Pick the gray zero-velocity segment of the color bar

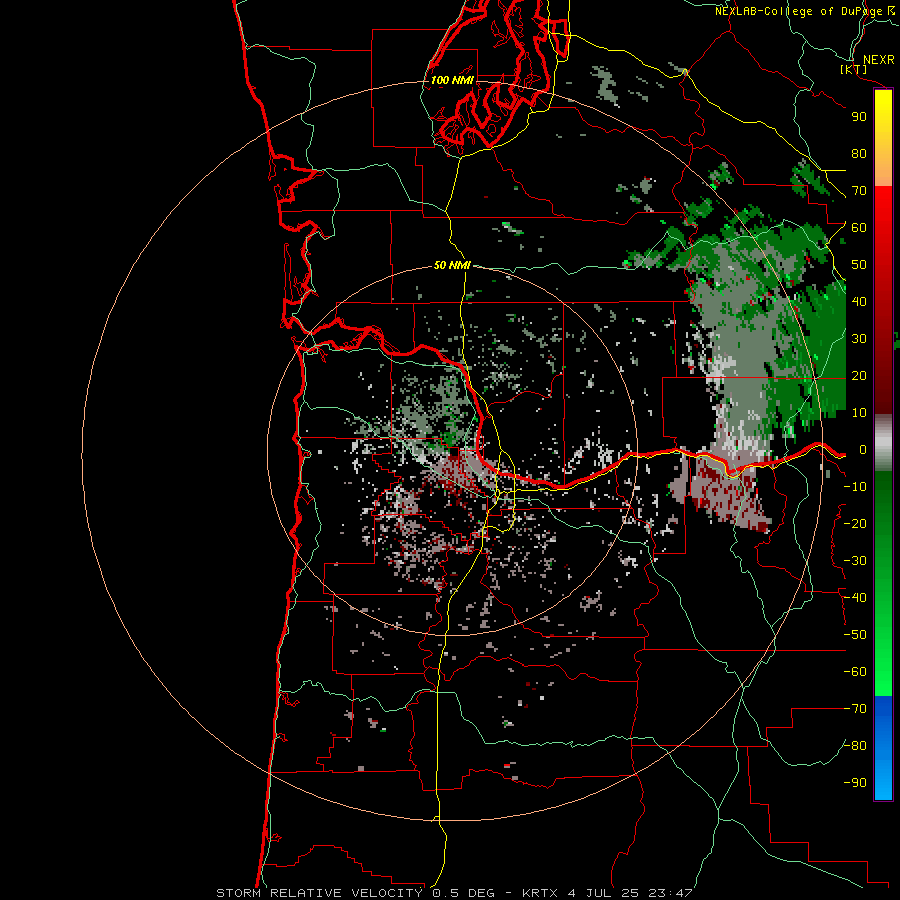tap(883, 442)
